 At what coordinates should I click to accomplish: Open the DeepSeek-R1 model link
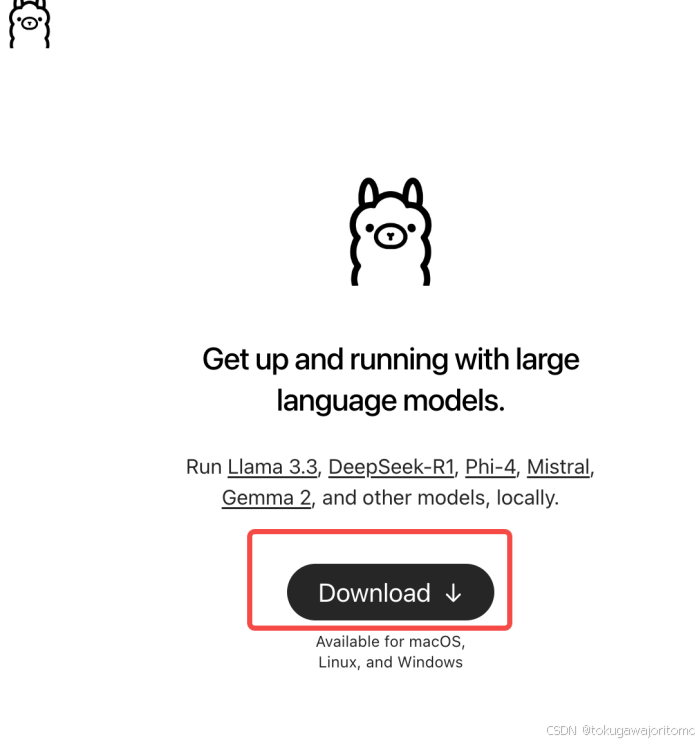tap(391, 467)
